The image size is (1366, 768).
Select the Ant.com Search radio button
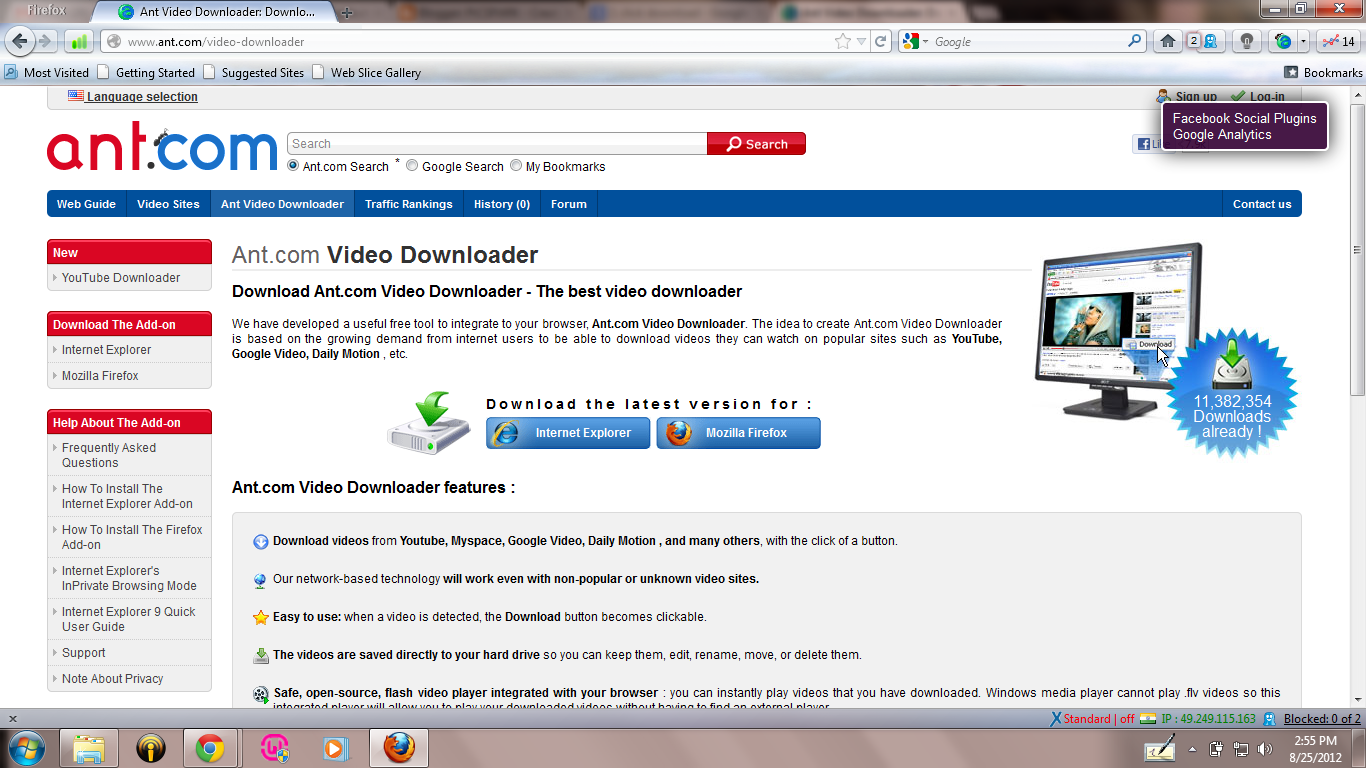tap(294, 166)
